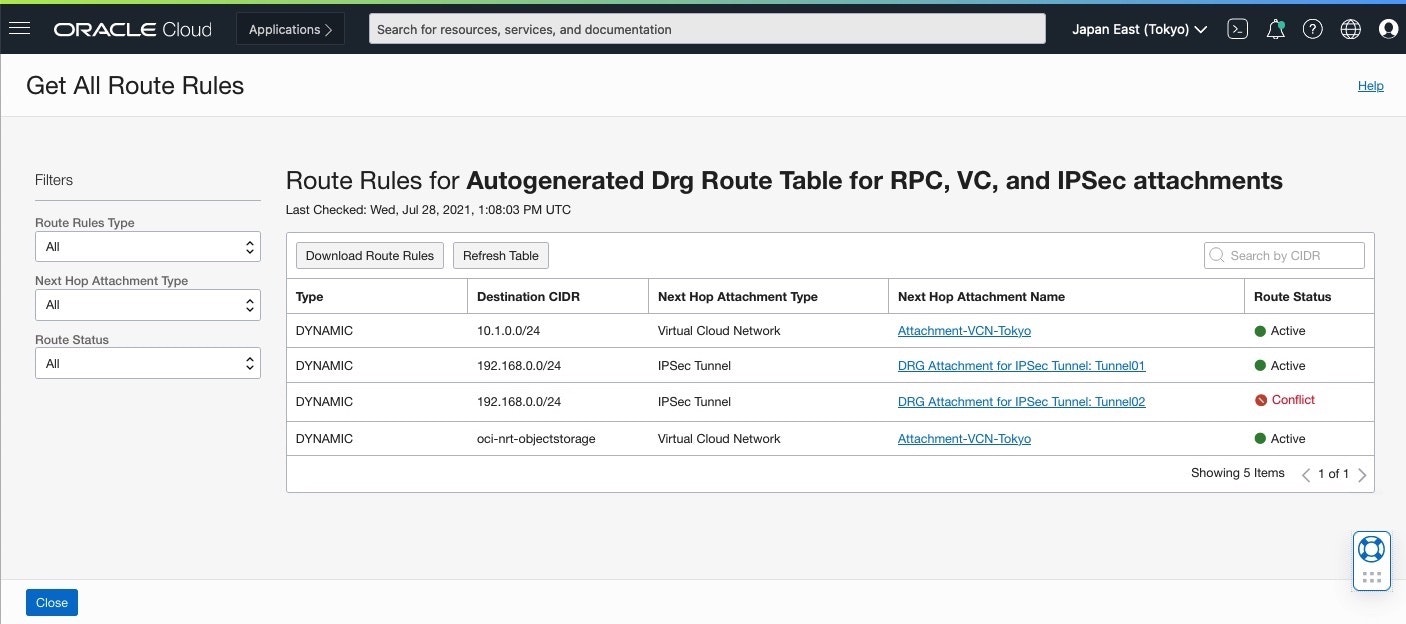Click the Last Checked timestamp text

[428, 210]
